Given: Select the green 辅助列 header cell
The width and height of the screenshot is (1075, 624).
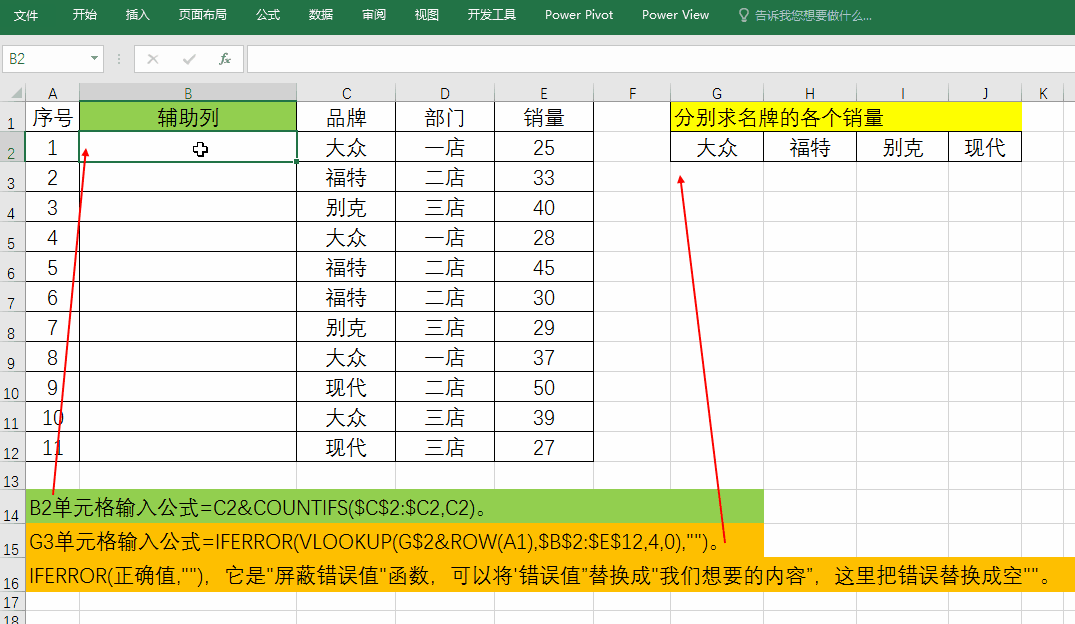Looking at the screenshot, I should tap(188, 117).
